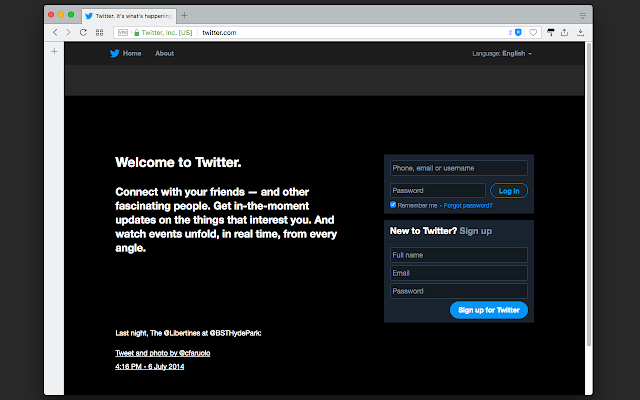This screenshot has height=400, width=640.
Task: Click the sidebar plus icon
Action: pos(54,51)
